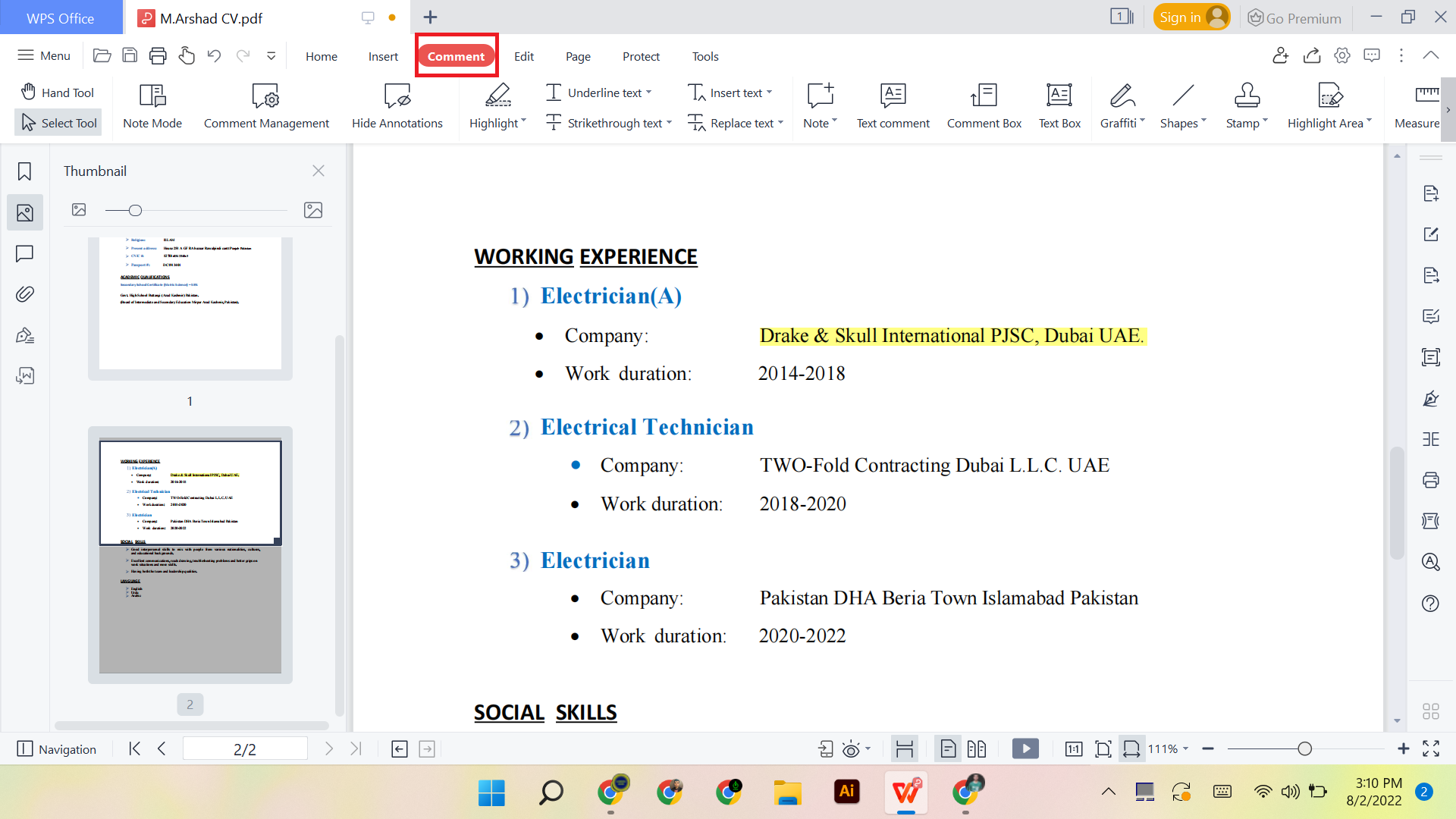The image size is (1456, 819).
Task: Insert a Text Box
Action: pyautogui.click(x=1059, y=106)
